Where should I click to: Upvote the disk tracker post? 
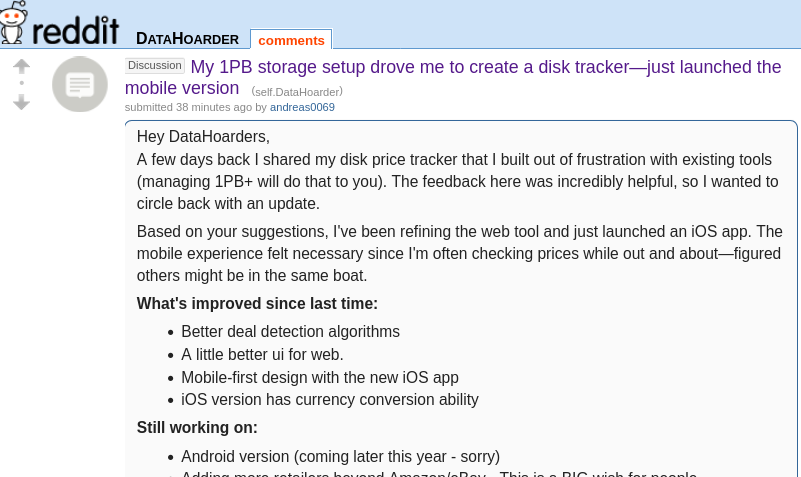[21, 66]
